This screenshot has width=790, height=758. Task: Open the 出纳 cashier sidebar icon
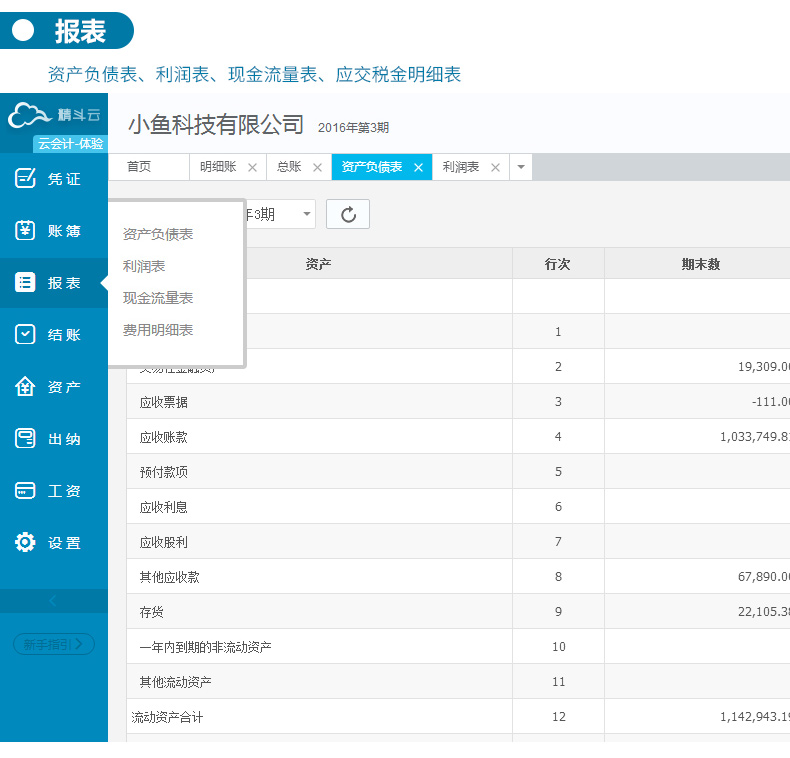pos(25,438)
